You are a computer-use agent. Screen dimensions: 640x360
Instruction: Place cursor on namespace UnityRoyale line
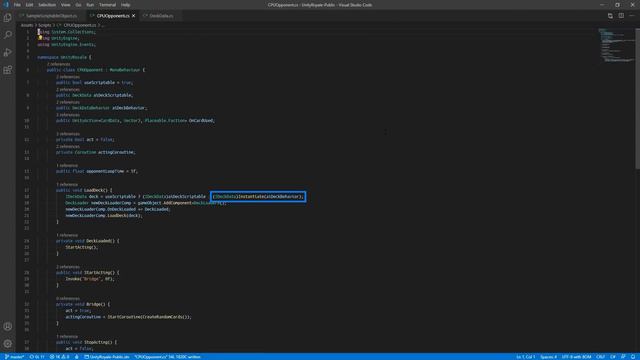[x=64, y=57]
